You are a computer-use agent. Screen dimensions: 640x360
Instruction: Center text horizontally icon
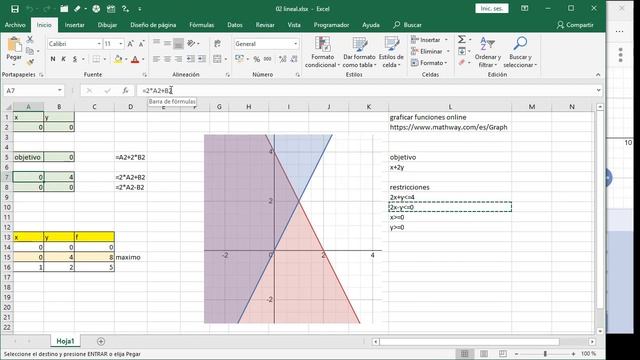tap(167, 59)
